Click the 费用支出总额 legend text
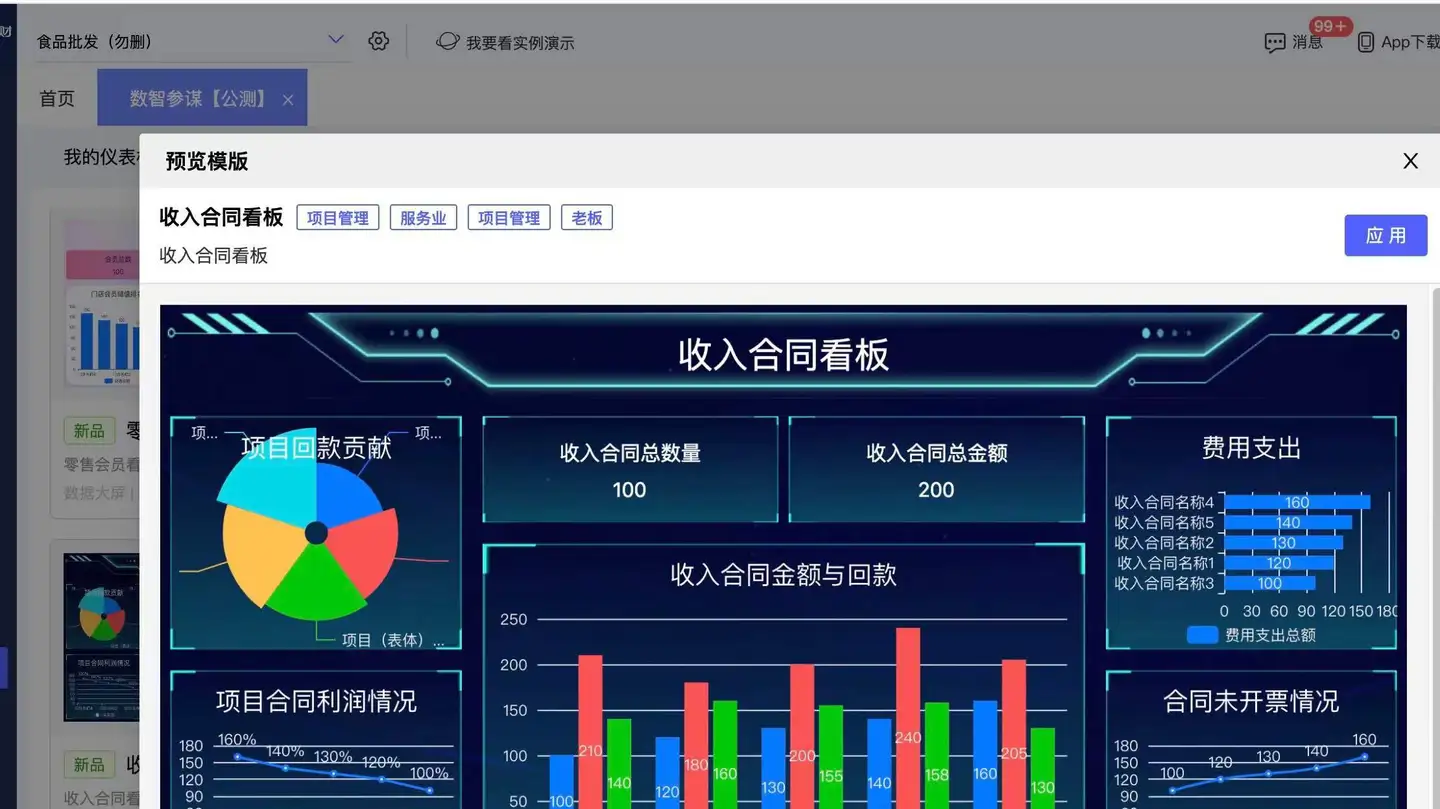This screenshot has height=809, width=1440. point(1271,635)
